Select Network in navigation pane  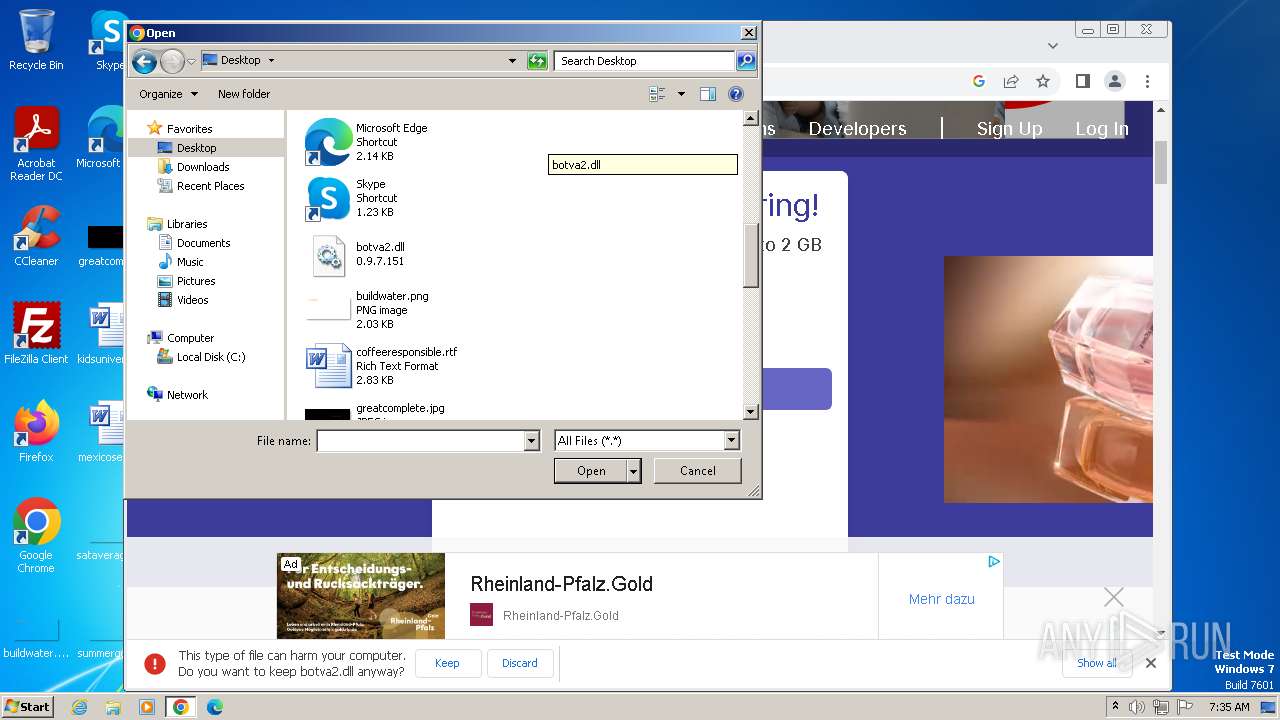tap(187, 395)
